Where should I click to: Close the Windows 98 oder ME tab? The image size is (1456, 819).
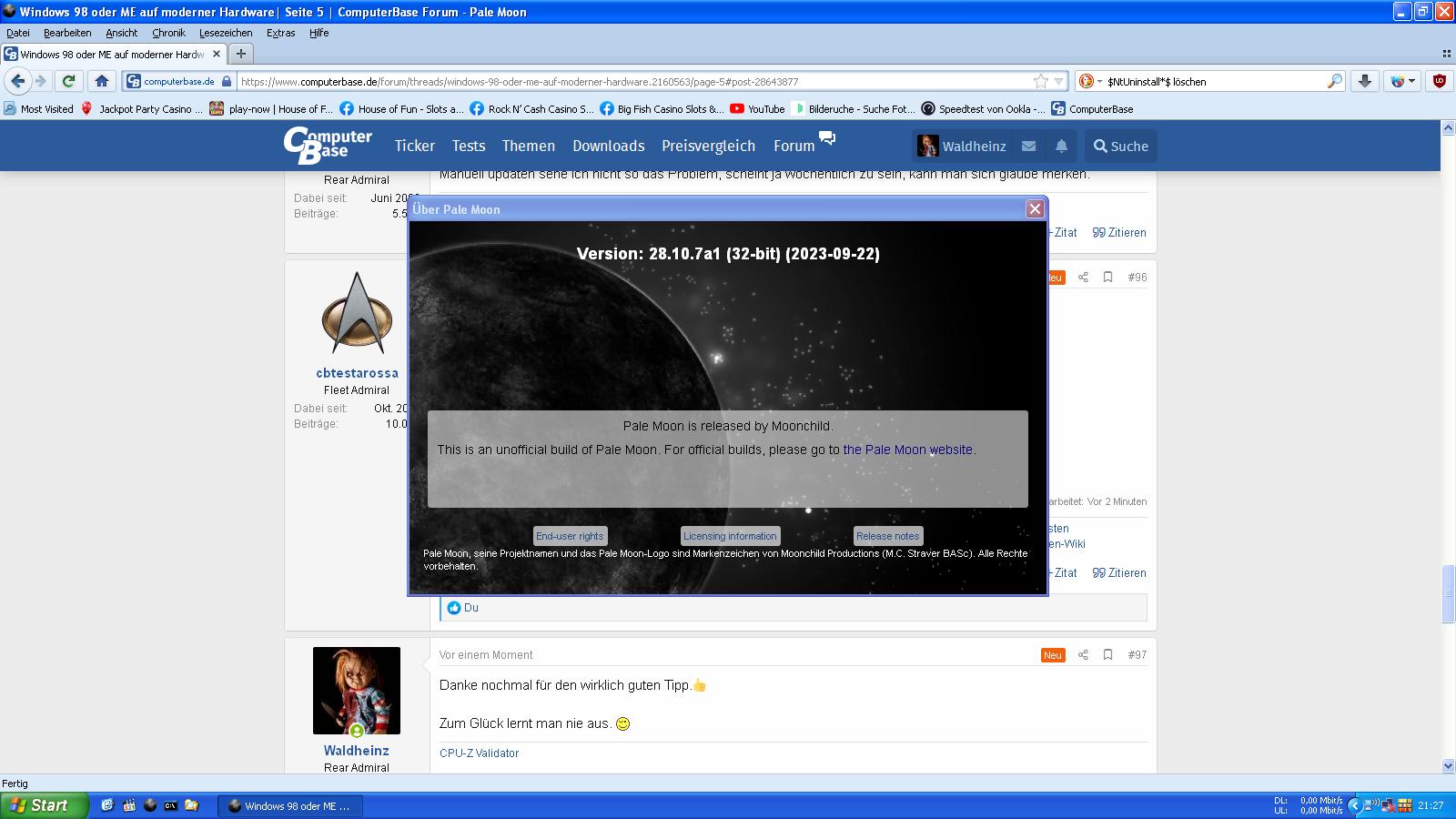(x=217, y=54)
